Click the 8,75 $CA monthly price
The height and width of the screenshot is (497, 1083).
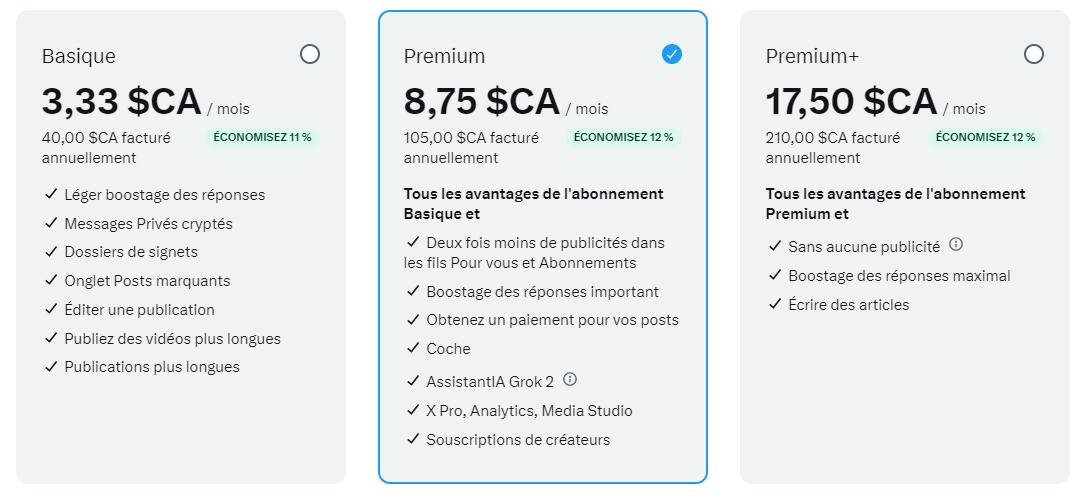pyautogui.click(x=482, y=102)
